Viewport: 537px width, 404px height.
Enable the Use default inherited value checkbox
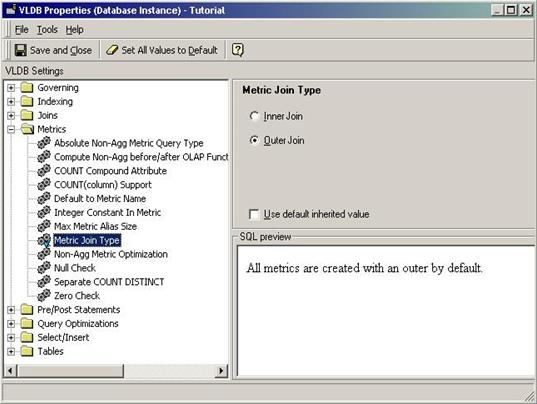tap(254, 214)
